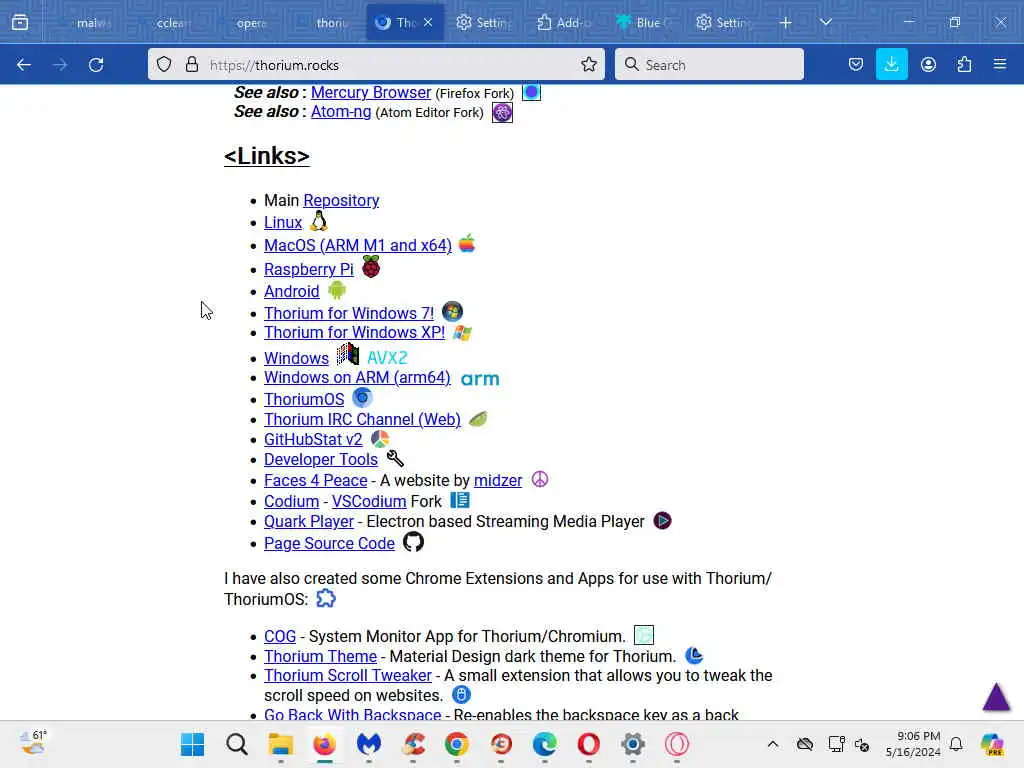
Task: Open Thorium for Windows XP! link
Action: 354,332
